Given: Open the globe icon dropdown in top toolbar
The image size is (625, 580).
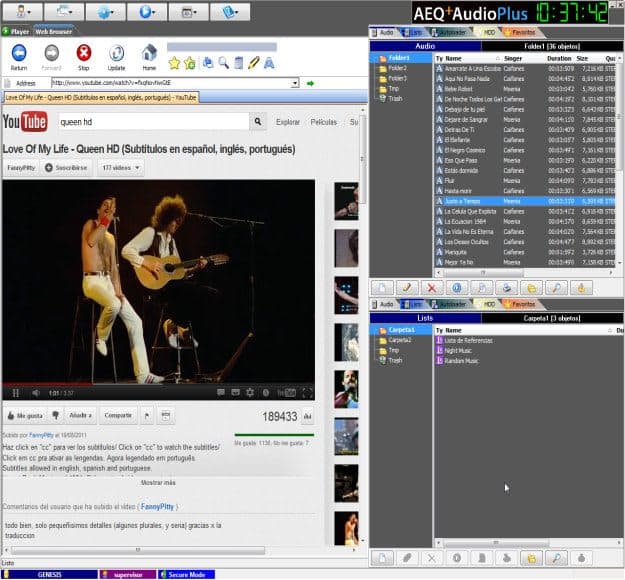Looking at the screenshot, I should pos(105,12).
